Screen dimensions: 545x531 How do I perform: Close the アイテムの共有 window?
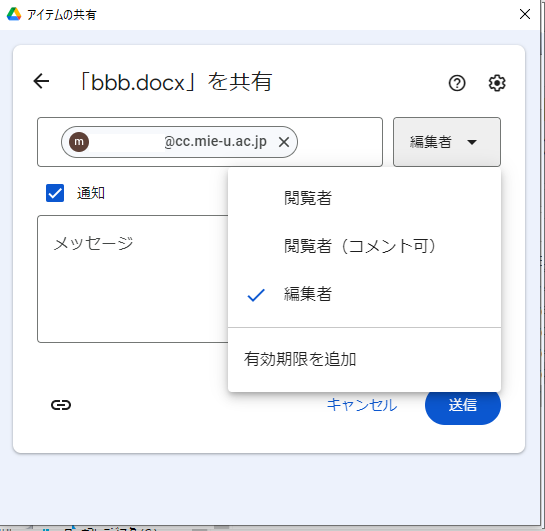coord(524,14)
